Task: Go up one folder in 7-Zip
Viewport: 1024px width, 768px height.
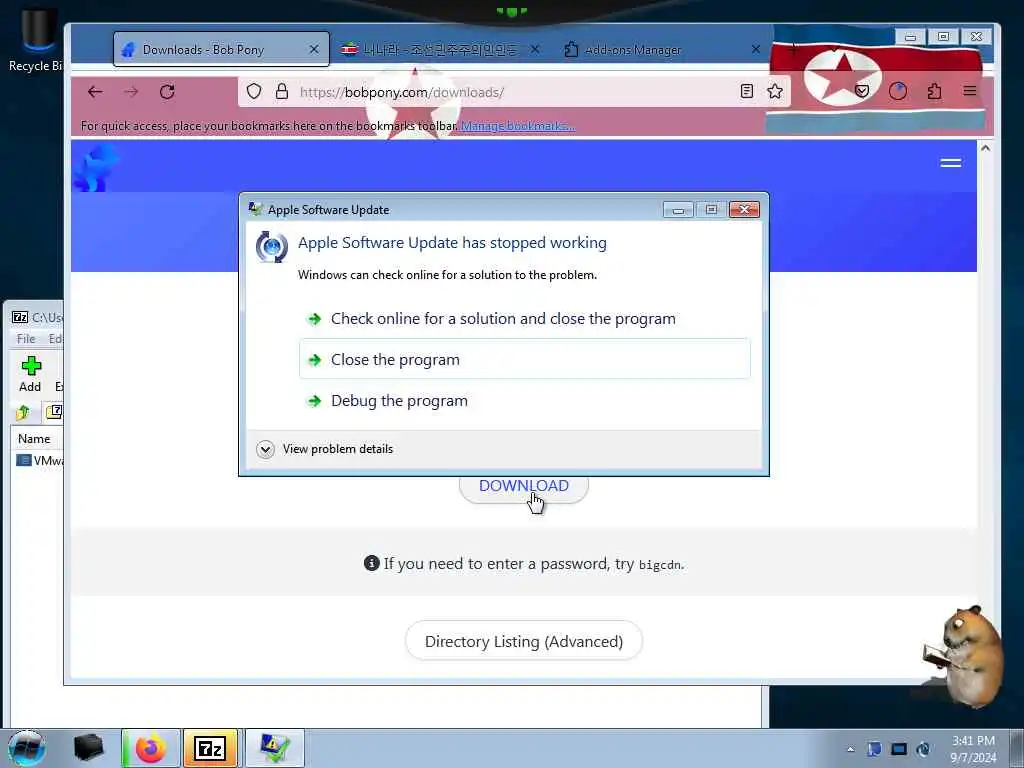Action: click(23, 412)
